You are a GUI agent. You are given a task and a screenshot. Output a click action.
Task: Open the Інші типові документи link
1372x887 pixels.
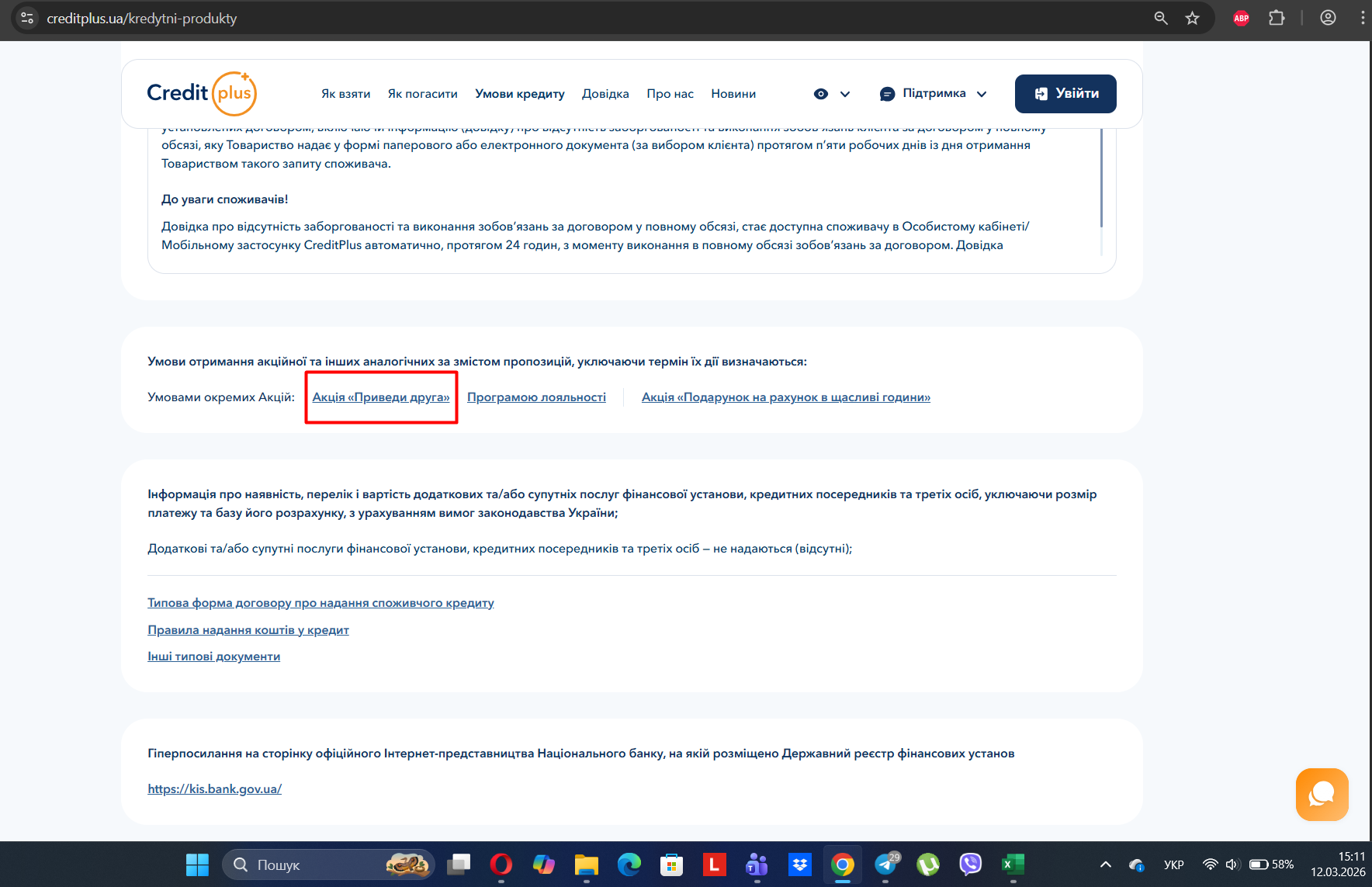point(214,657)
